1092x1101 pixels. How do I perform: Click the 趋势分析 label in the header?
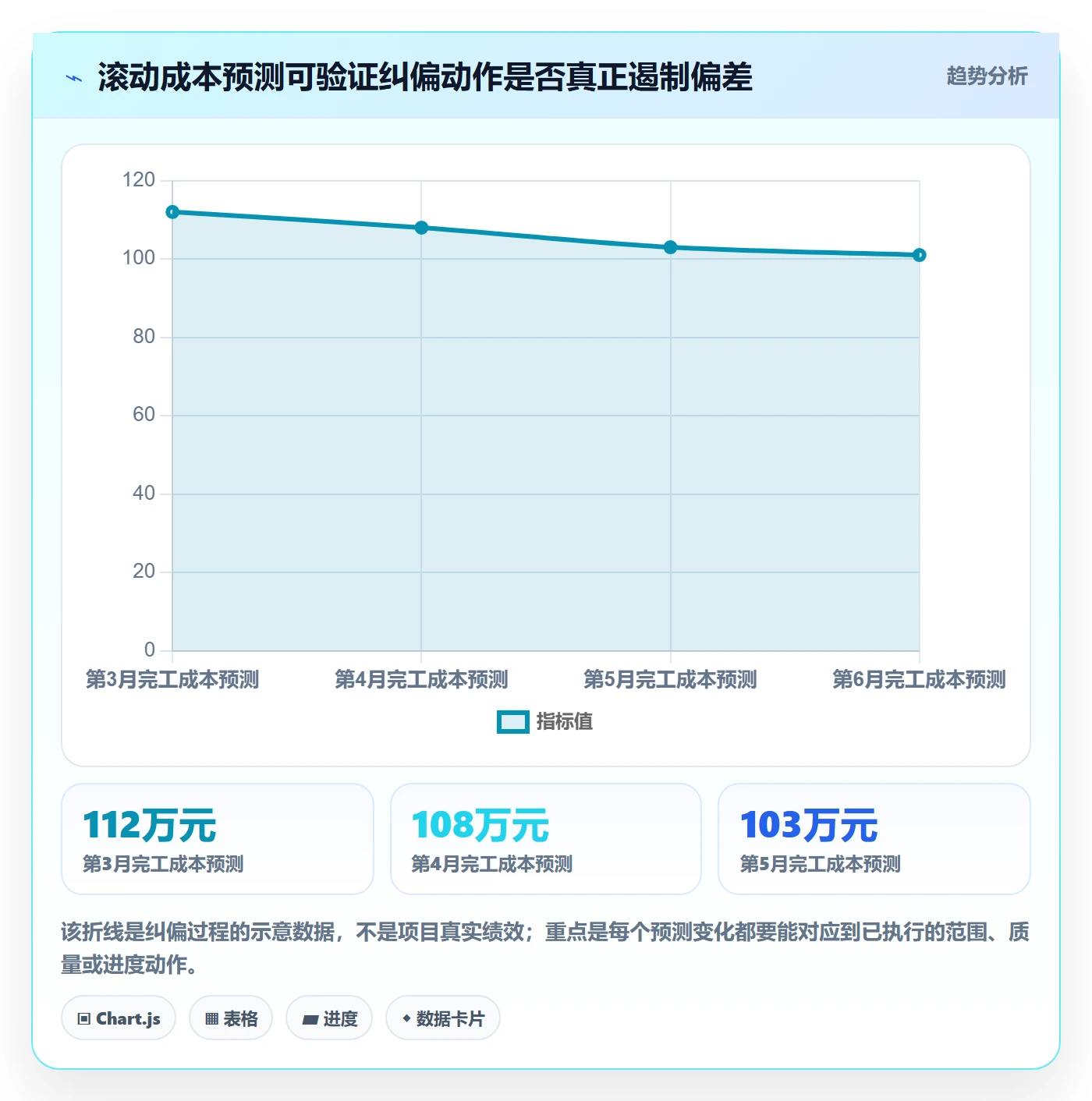click(x=987, y=76)
